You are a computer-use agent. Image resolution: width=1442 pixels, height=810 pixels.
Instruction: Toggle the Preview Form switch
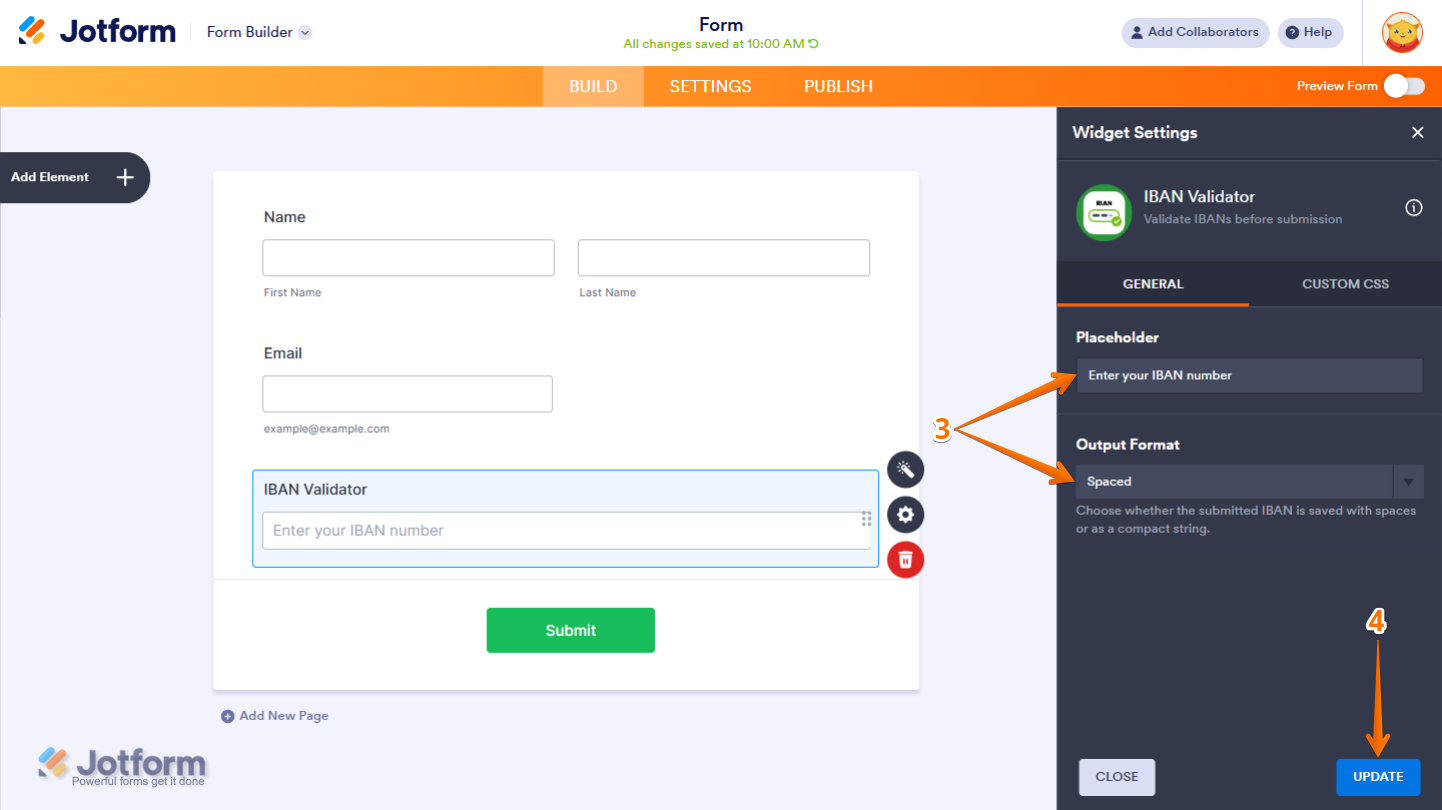coord(1404,86)
